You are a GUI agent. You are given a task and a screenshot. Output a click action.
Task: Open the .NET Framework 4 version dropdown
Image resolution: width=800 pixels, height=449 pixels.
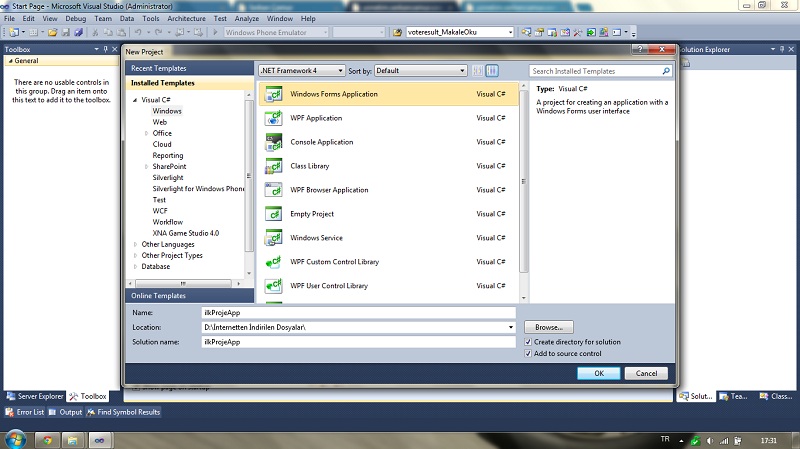pyautogui.click(x=302, y=70)
